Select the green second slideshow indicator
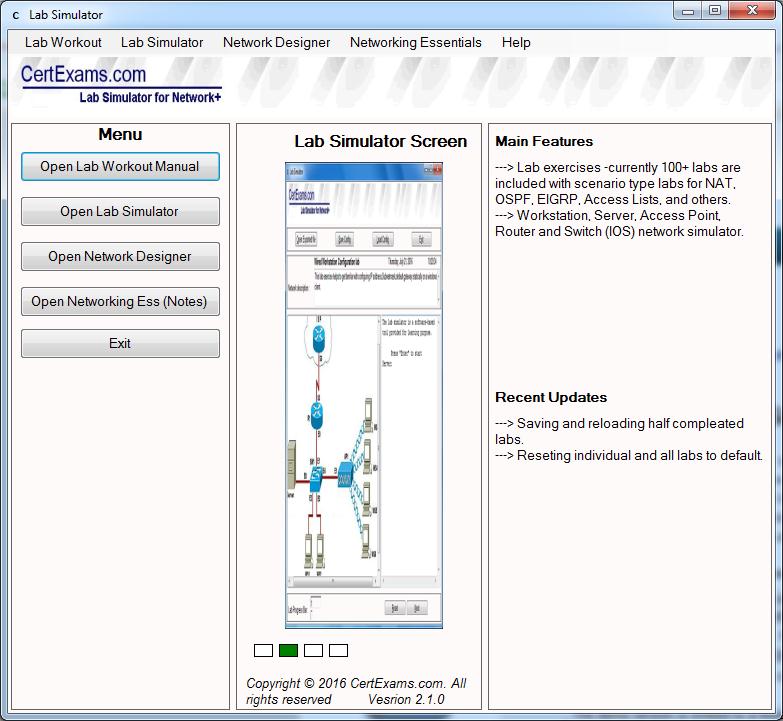The width and height of the screenshot is (783, 721). click(288, 650)
